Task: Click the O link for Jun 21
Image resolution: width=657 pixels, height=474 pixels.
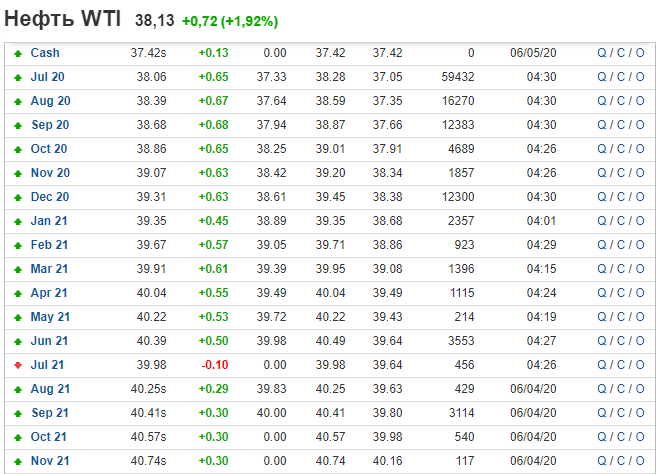Action: (x=640, y=341)
